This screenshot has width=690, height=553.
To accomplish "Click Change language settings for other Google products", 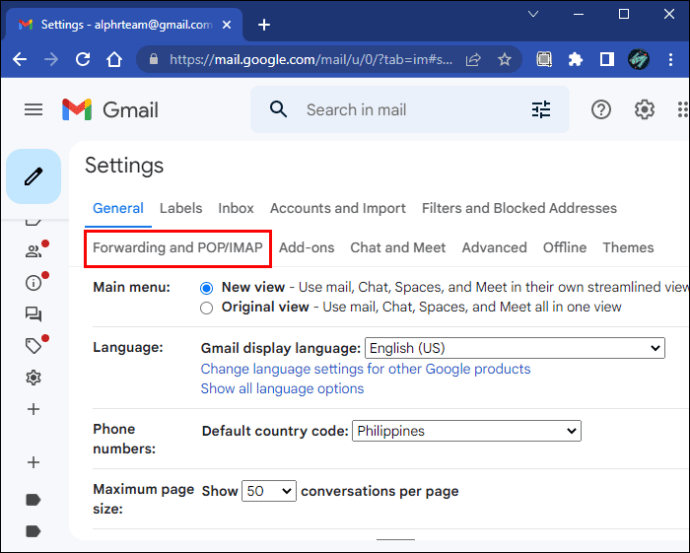I will click(365, 369).
